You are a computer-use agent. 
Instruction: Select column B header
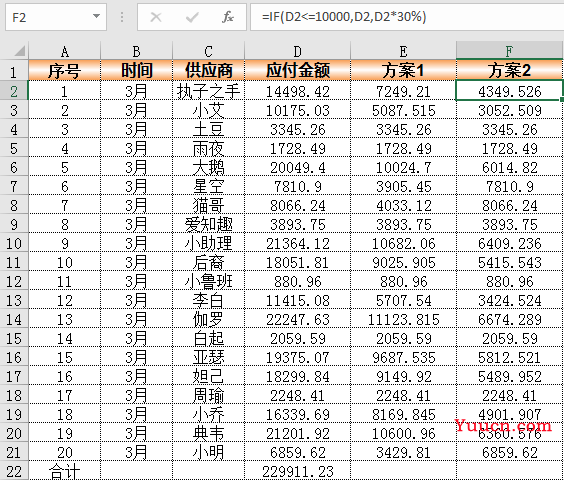point(137,51)
